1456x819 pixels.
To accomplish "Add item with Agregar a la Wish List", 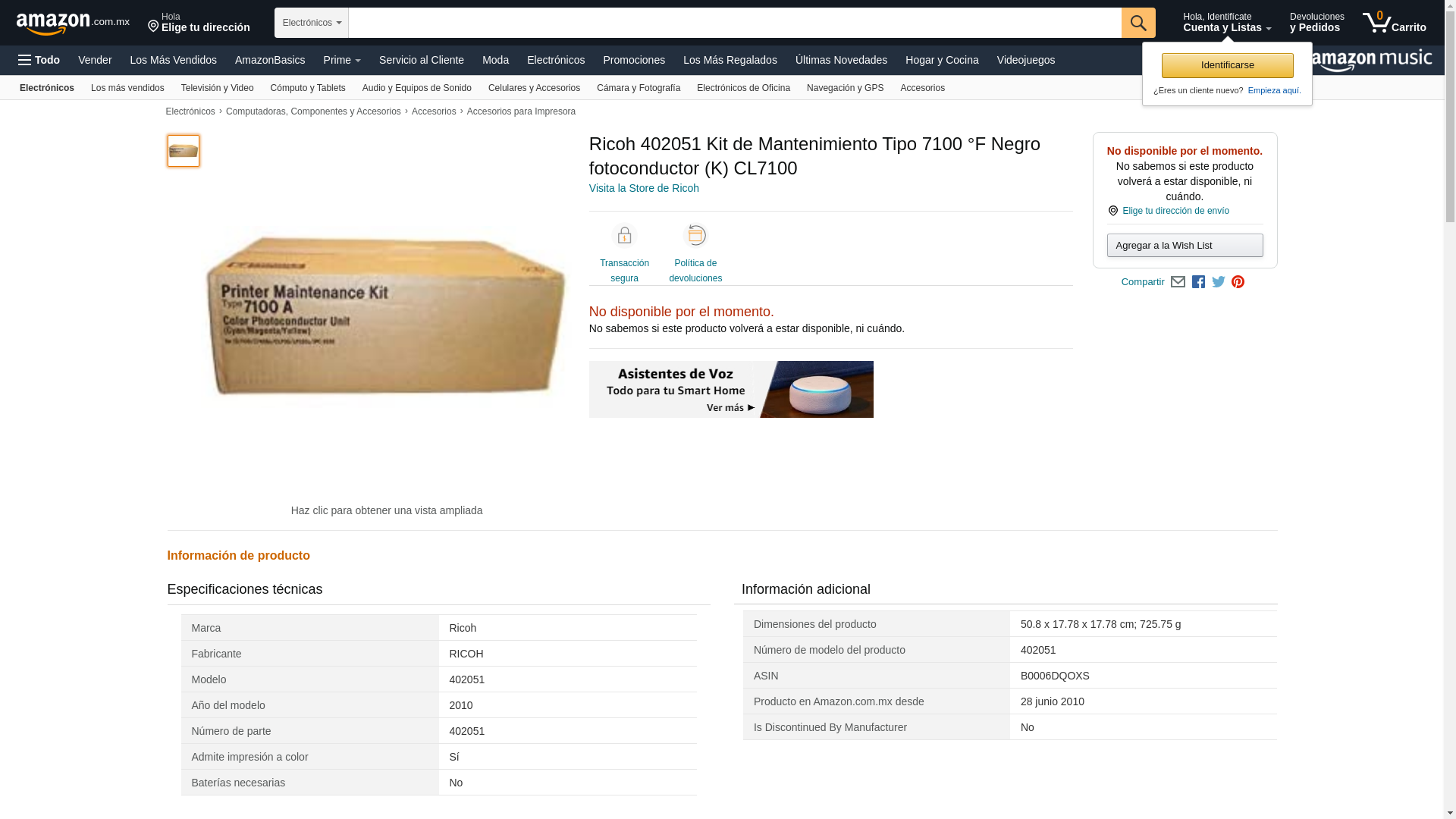I will (x=1185, y=245).
